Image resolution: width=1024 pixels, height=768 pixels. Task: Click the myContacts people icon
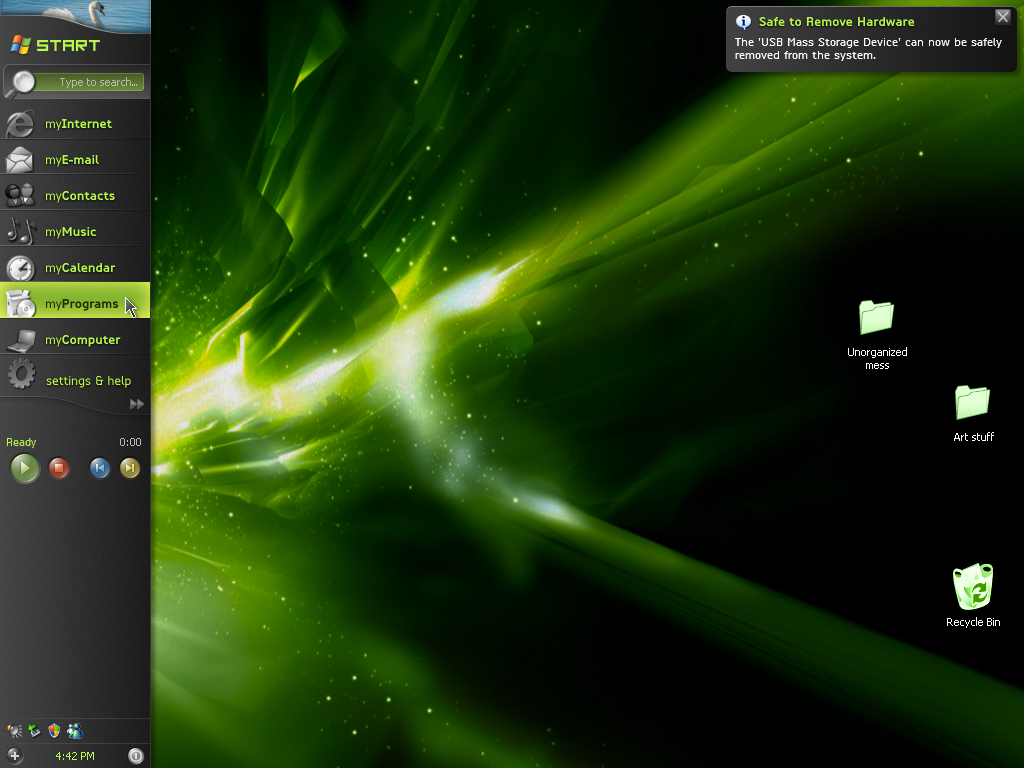(20, 195)
